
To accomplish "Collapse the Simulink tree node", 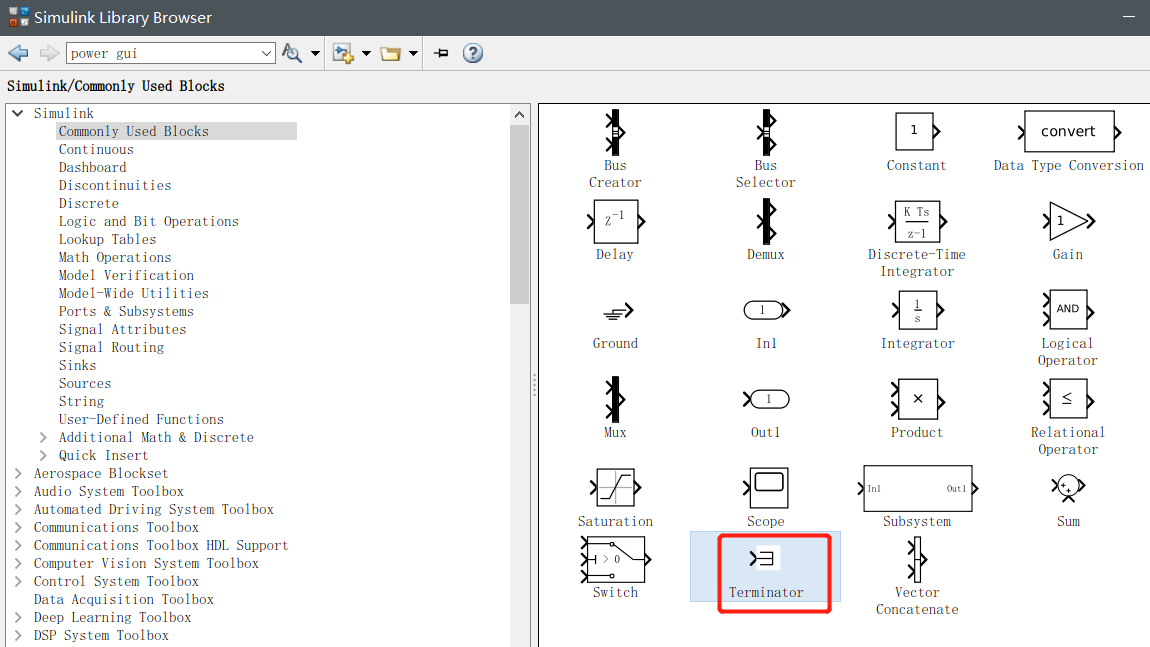I will (18, 113).
